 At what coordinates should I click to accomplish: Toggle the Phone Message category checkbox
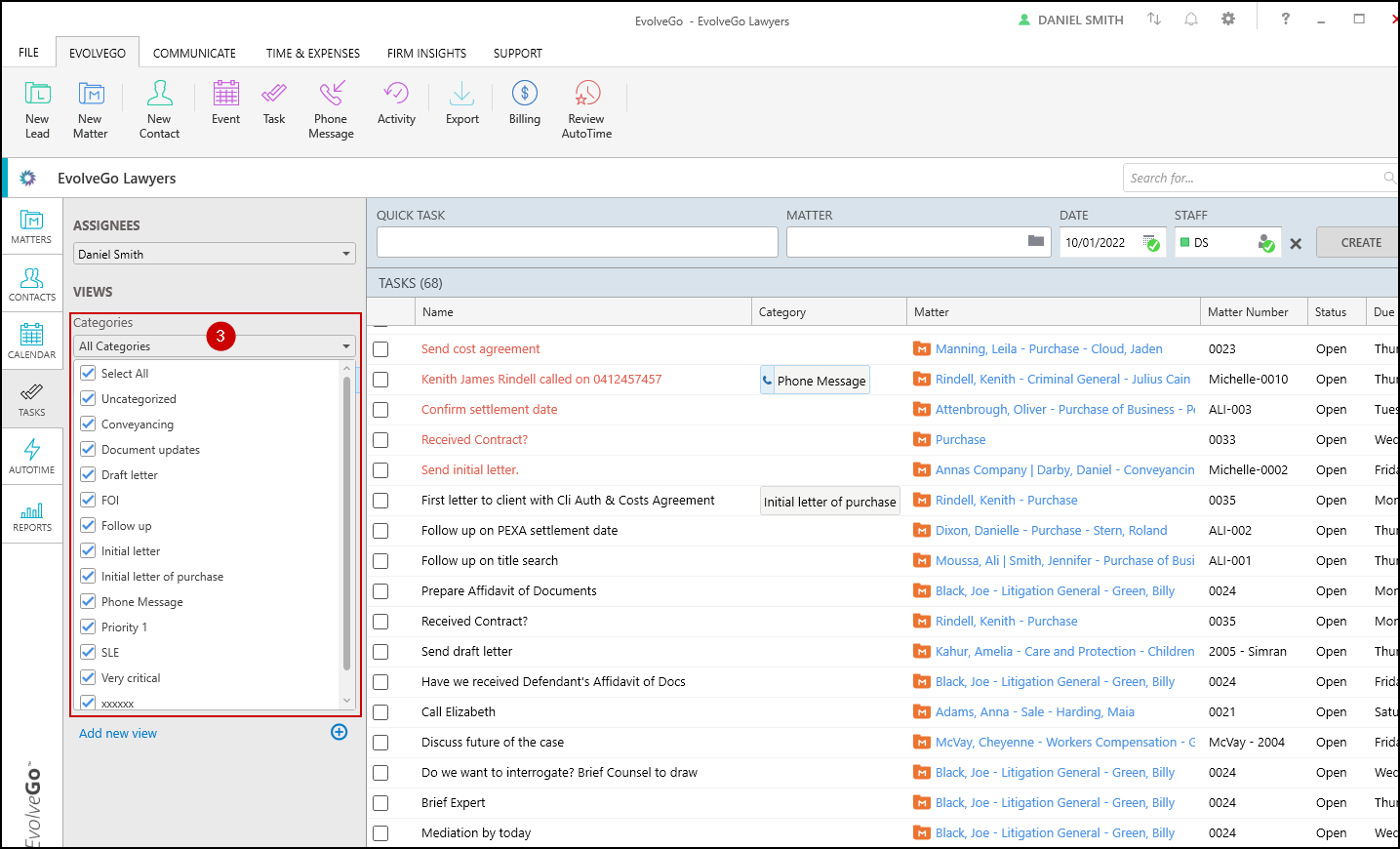[x=89, y=601]
